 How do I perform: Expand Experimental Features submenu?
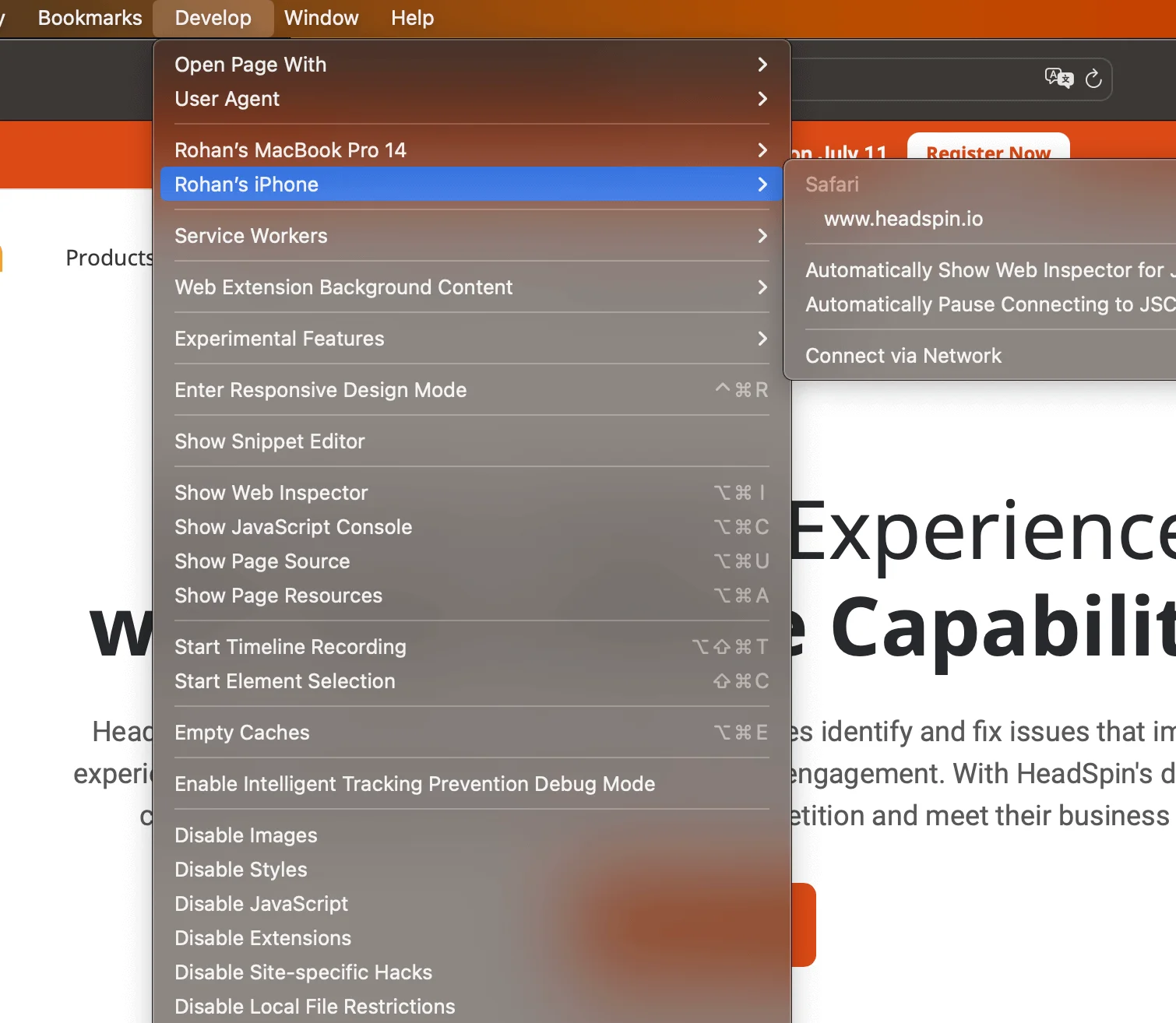click(x=471, y=339)
